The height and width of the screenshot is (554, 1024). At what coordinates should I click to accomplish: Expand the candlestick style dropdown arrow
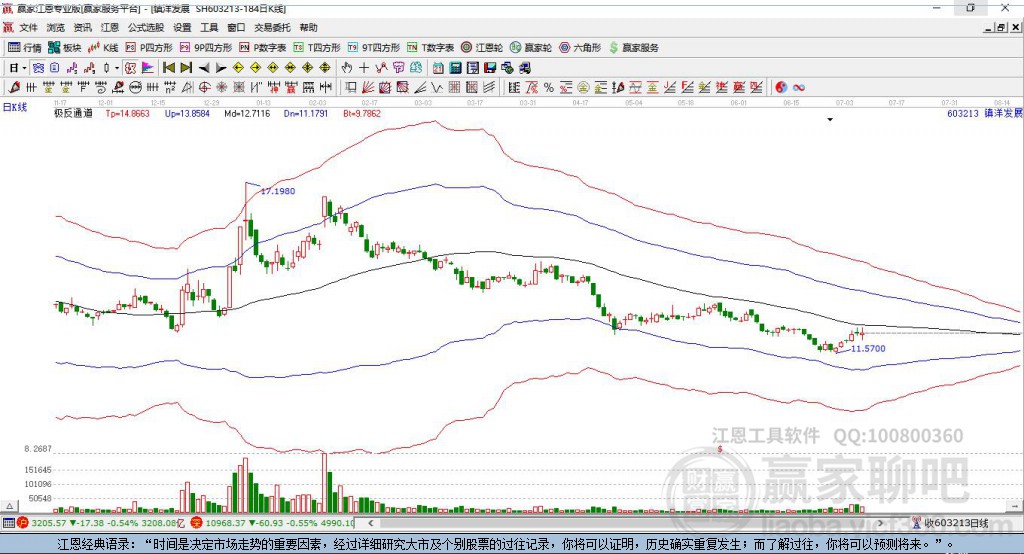(117, 68)
